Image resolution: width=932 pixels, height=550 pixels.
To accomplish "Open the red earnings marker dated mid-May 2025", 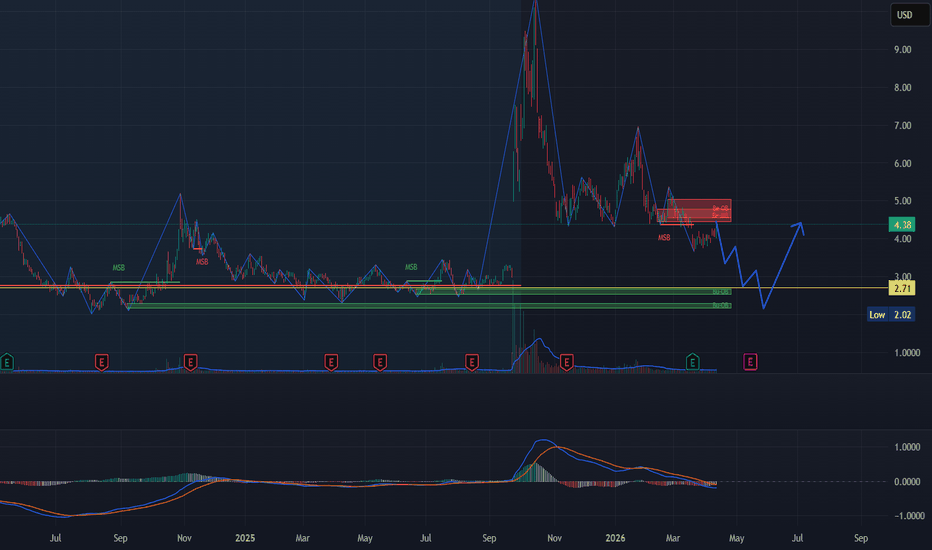I will point(380,362).
